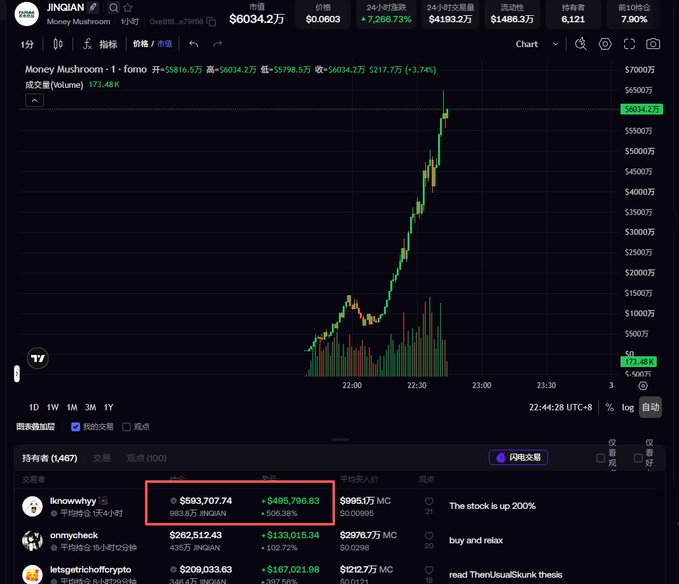Open Iknowwhyy trader profile avatar

tap(32, 507)
